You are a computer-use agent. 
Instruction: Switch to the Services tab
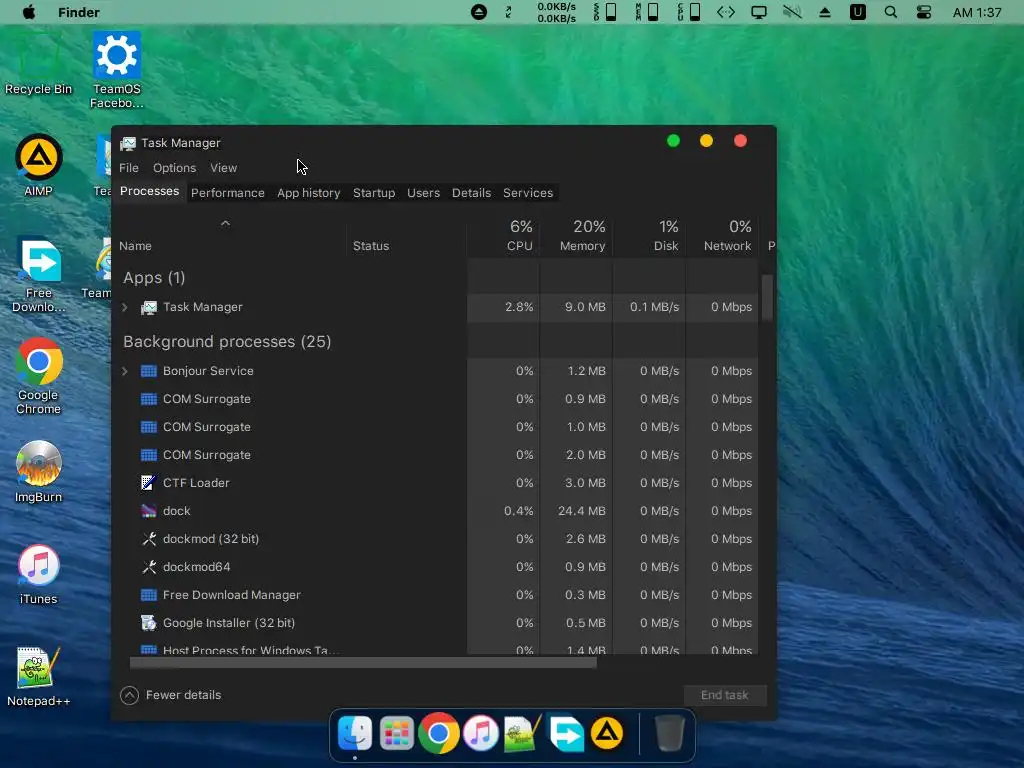(528, 193)
